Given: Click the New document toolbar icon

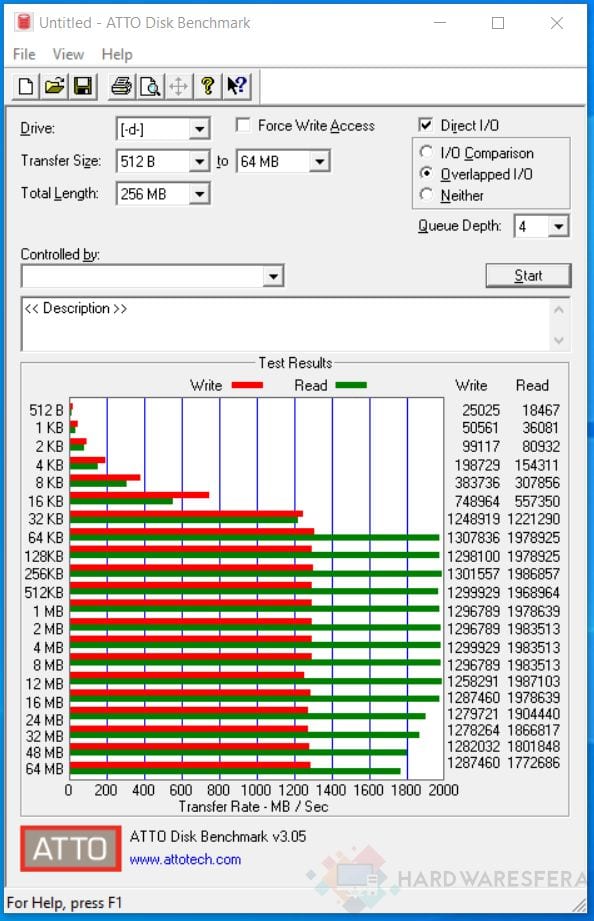Looking at the screenshot, I should 26,86.
